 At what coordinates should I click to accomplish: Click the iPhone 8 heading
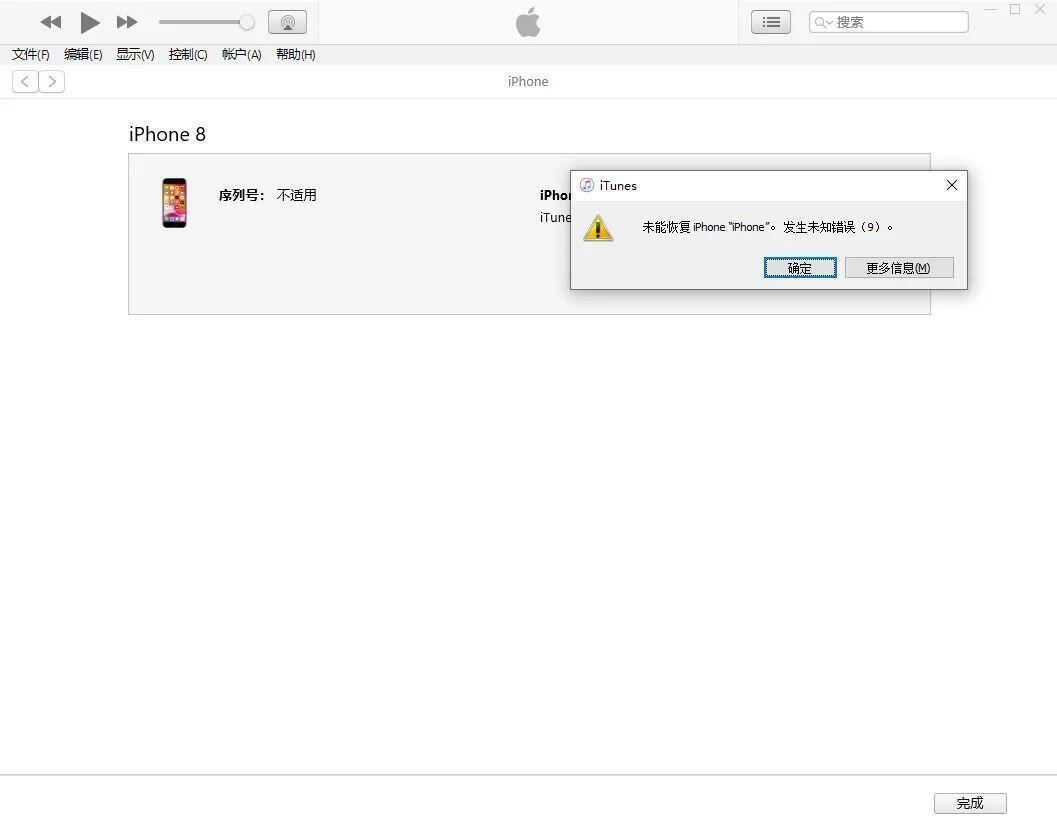pyautogui.click(x=167, y=134)
